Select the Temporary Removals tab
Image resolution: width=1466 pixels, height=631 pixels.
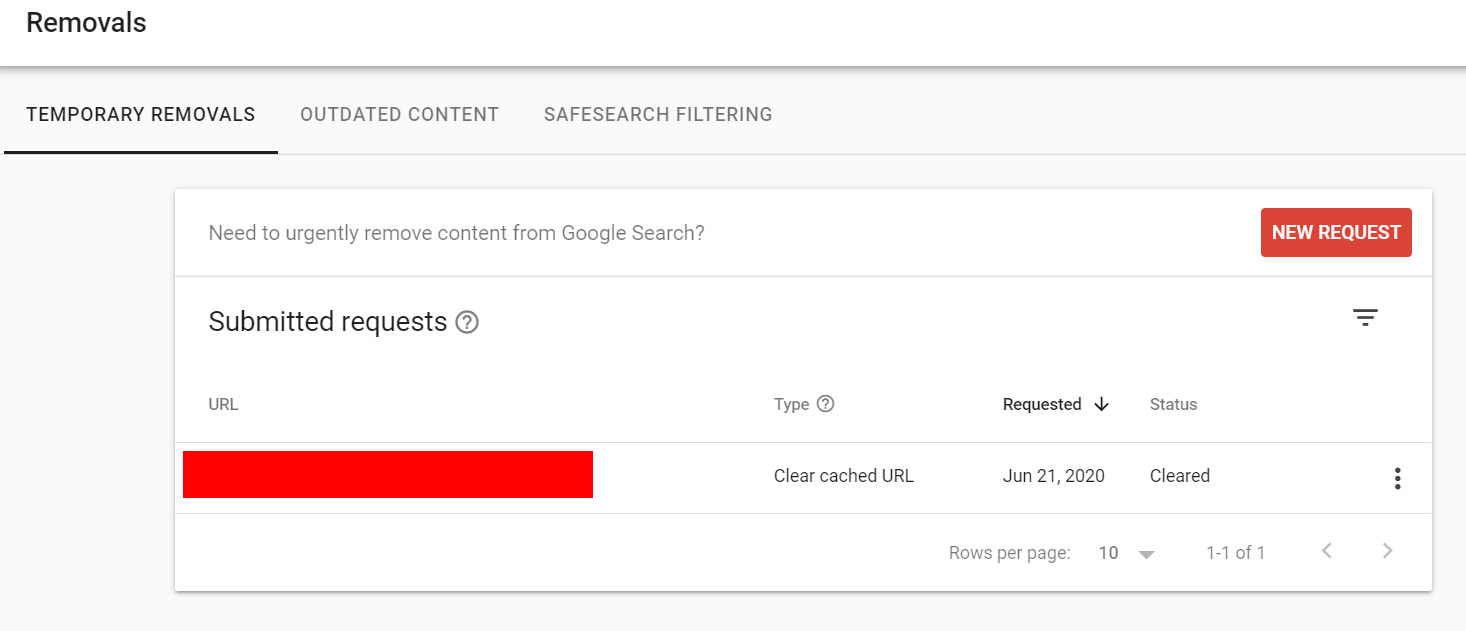141,114
